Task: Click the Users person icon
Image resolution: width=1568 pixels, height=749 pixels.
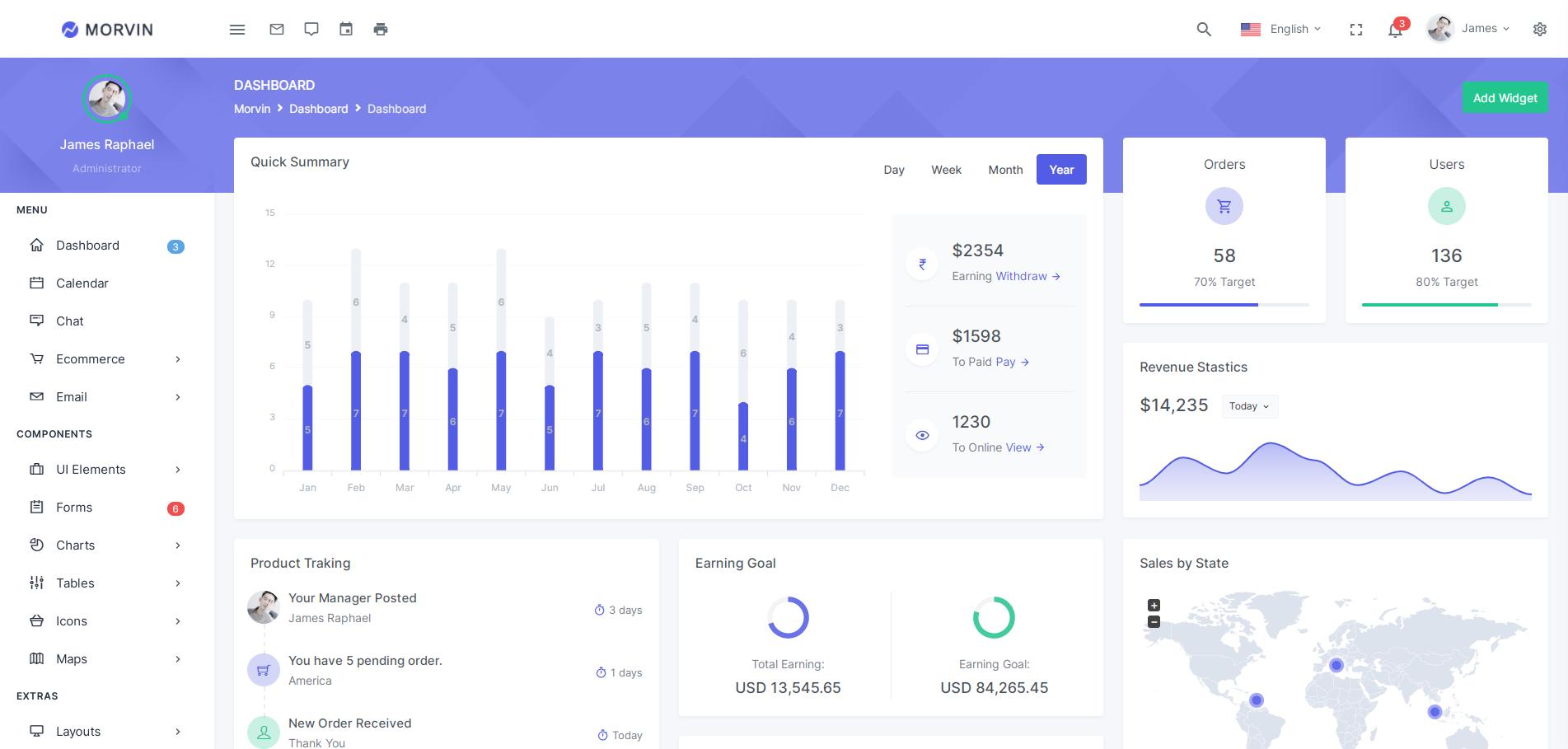Action: pyautogui.click(x=1447, y=206)
